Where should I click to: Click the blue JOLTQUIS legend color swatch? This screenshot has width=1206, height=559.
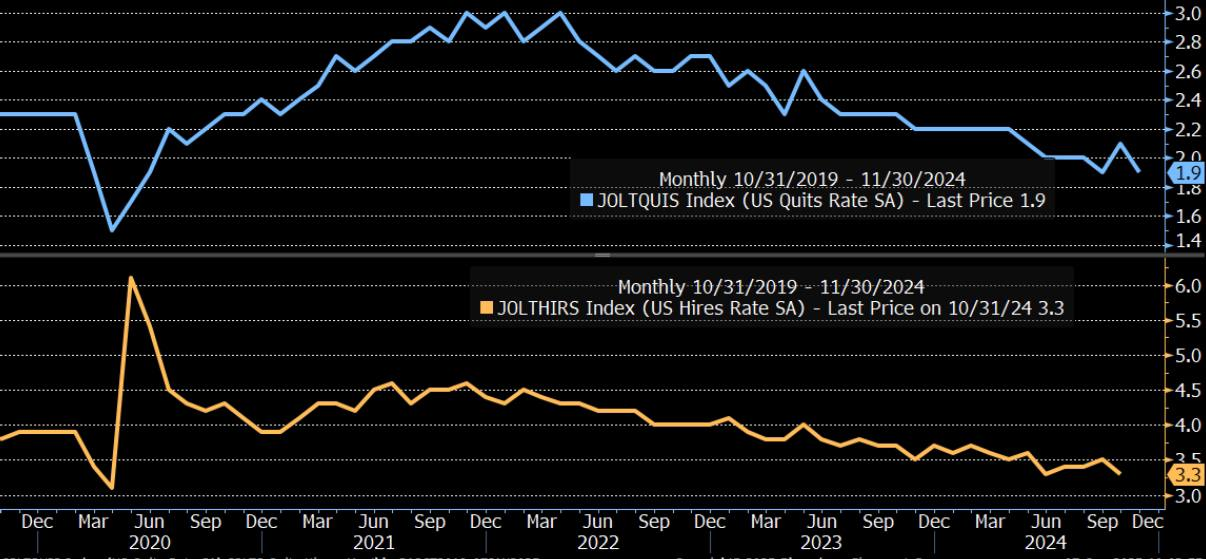pos(587,200)
